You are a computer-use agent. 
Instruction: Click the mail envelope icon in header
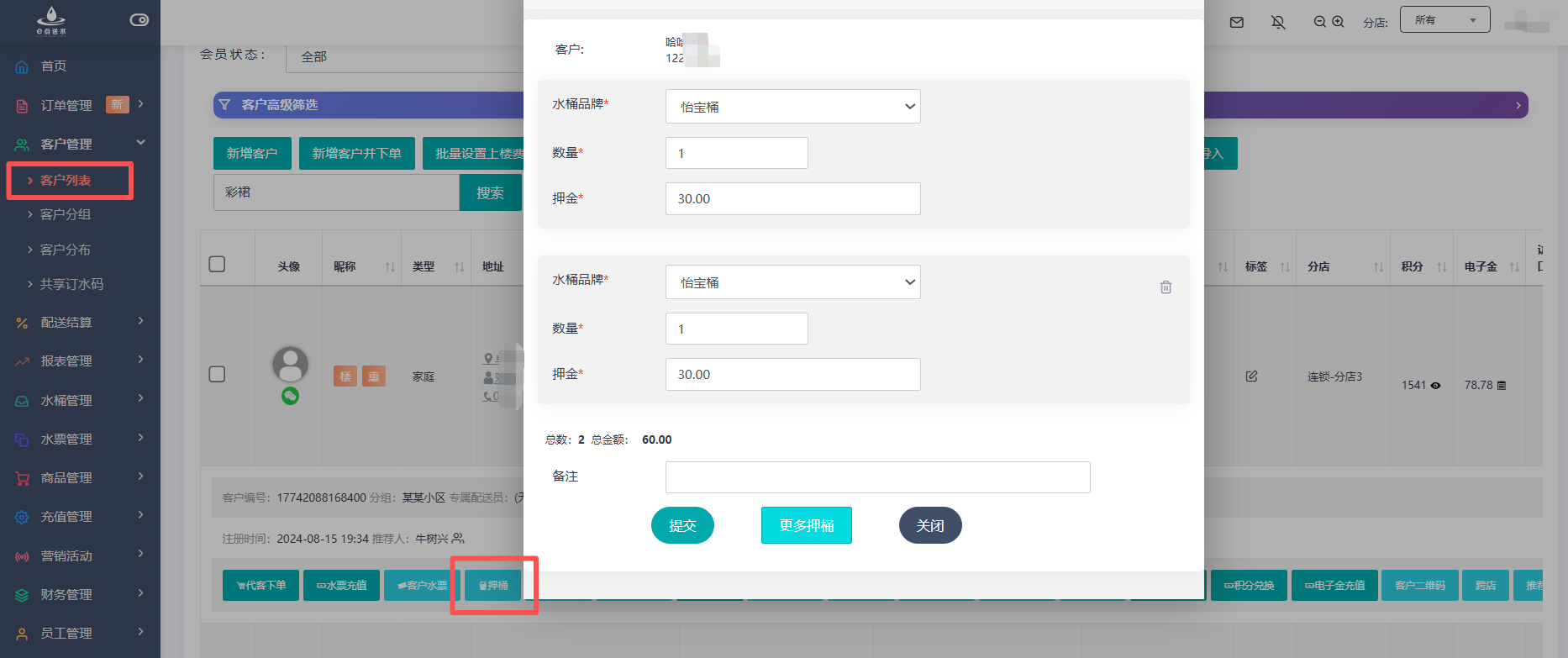tap(1237, 23)
